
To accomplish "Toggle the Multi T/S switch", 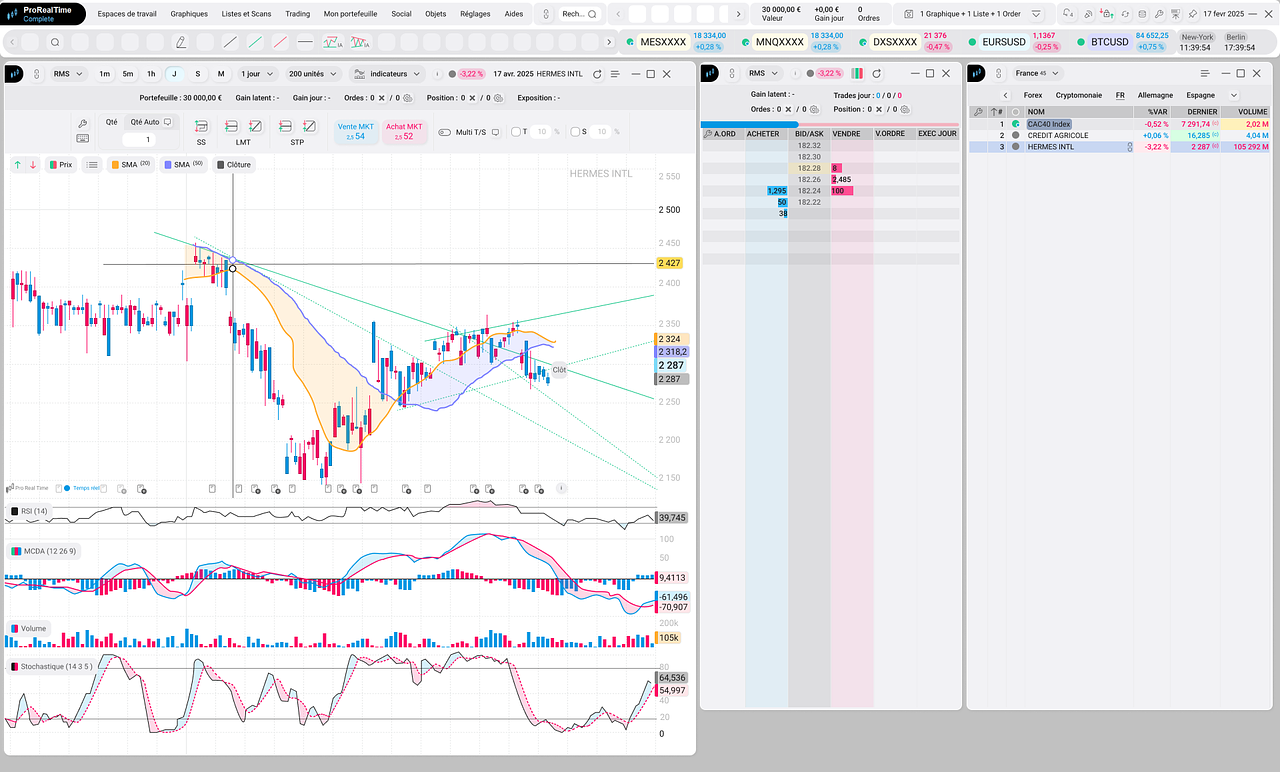I will (x=444, y=132).
